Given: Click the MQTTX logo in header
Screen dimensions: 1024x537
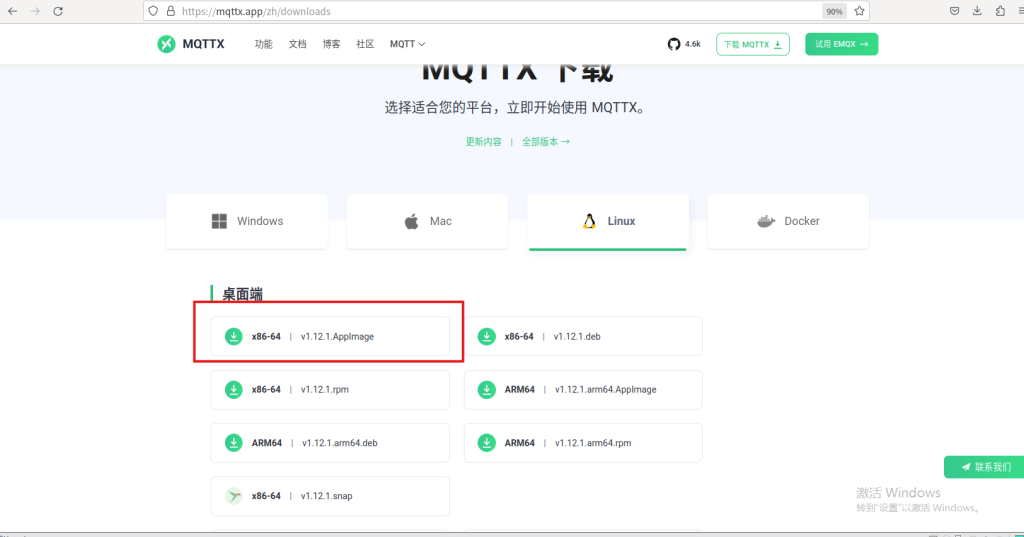Looking at the screenshot, I should [189, 44].
